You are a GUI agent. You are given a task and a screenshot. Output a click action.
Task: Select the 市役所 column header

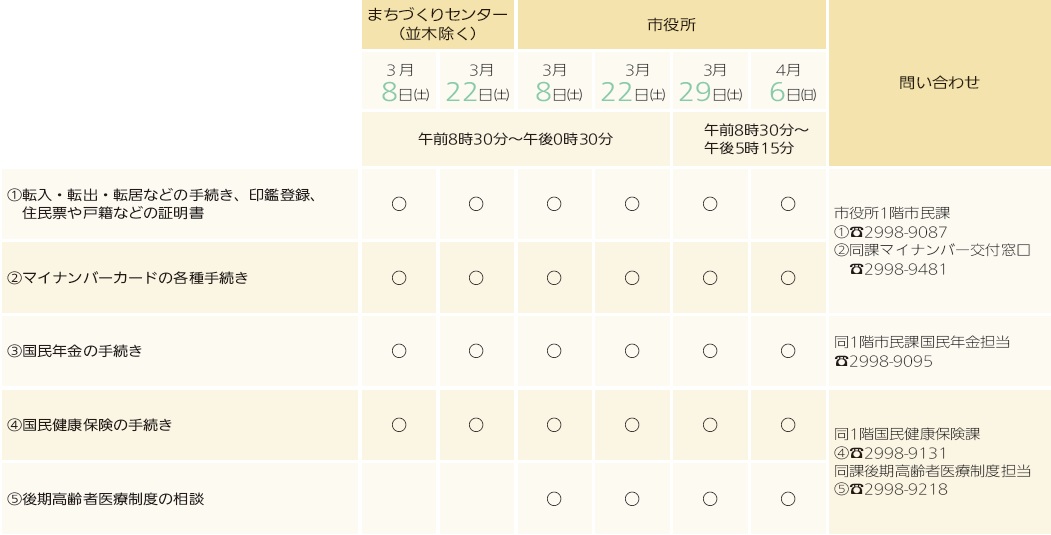[x=672, y=24]
